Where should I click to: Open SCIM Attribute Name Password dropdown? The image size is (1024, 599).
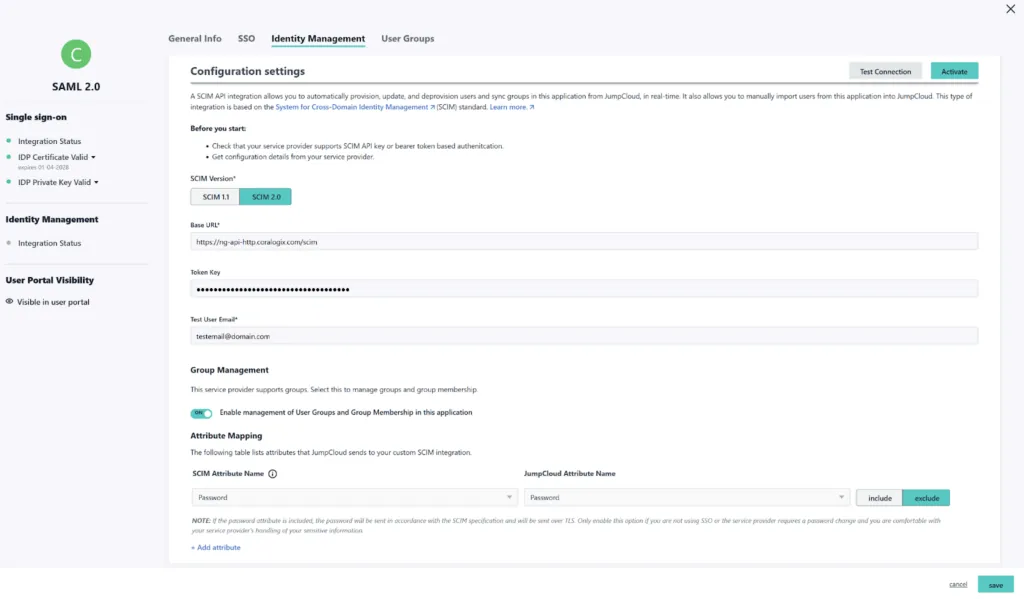[355, 498]
